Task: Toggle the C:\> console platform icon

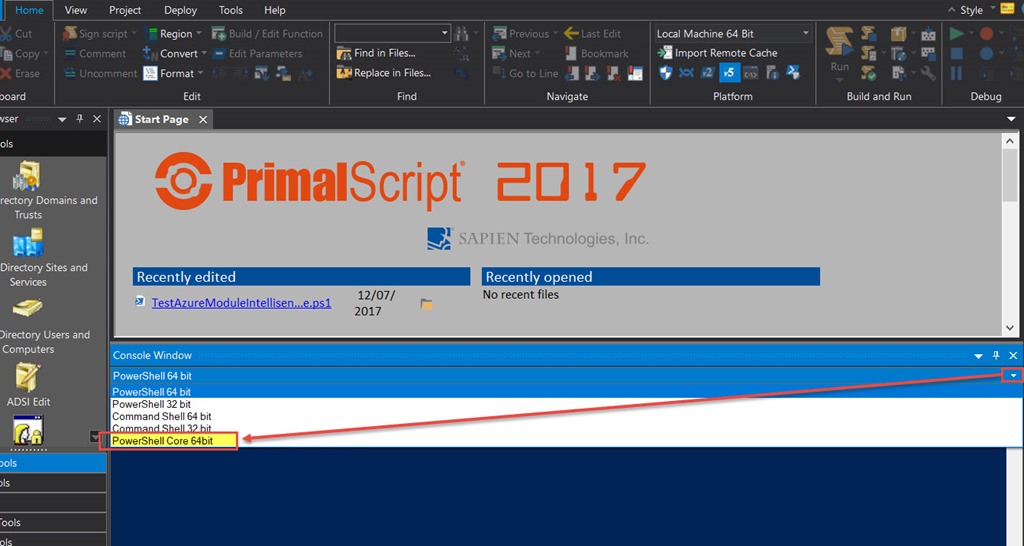Action: [750, 72]
